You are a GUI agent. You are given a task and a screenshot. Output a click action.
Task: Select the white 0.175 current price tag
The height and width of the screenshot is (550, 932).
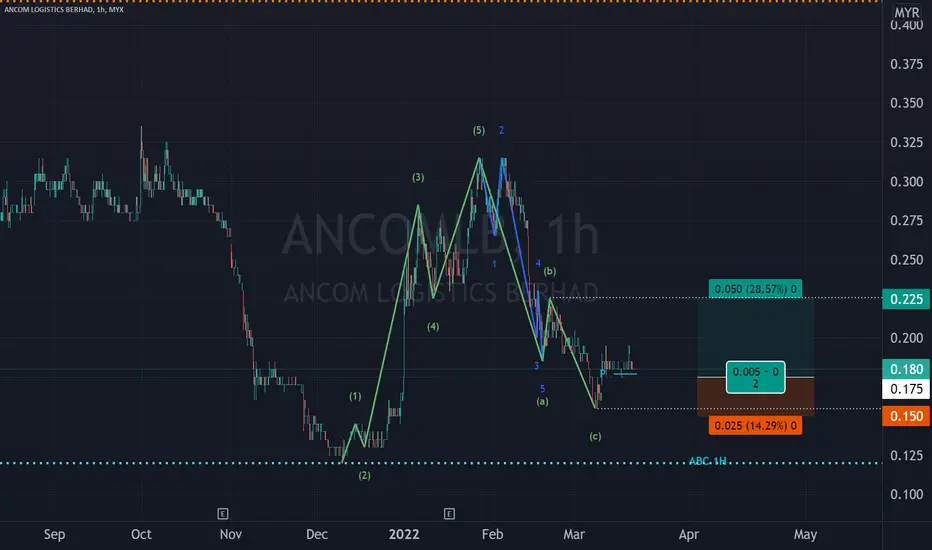906,389
